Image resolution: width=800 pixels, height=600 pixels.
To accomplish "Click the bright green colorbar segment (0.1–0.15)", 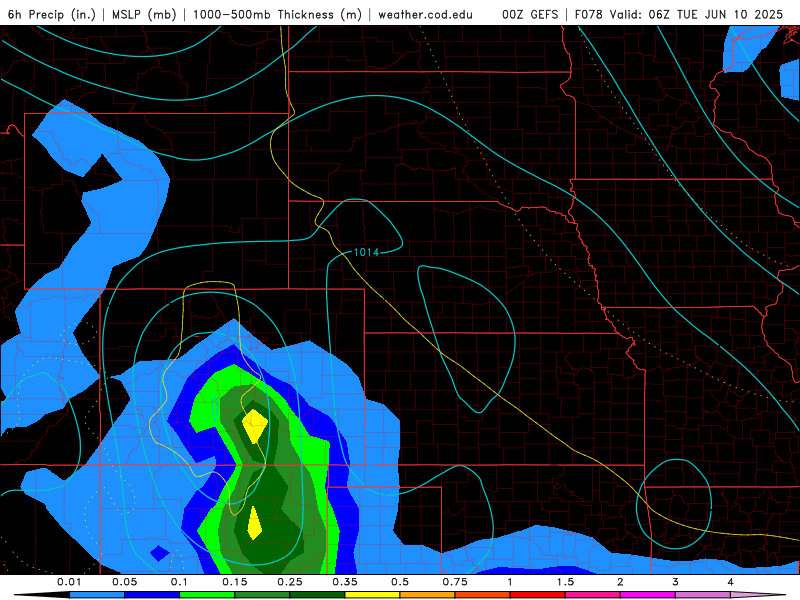I will (207, 595).
